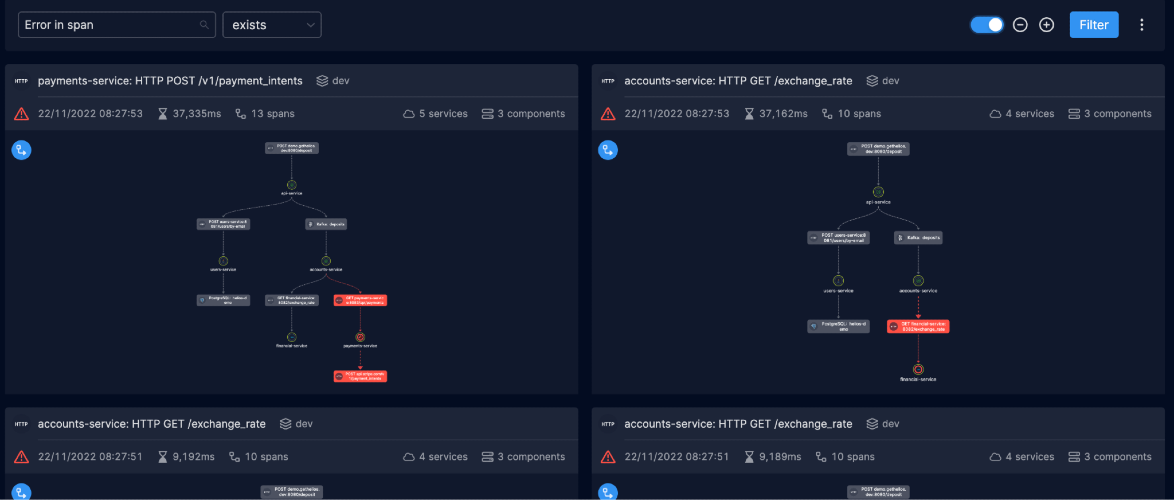The width and height of the screenshot is (1174, 500).
Task: Select the accounts-service node in the payments-service graph
Action: [x=326, y=261]
